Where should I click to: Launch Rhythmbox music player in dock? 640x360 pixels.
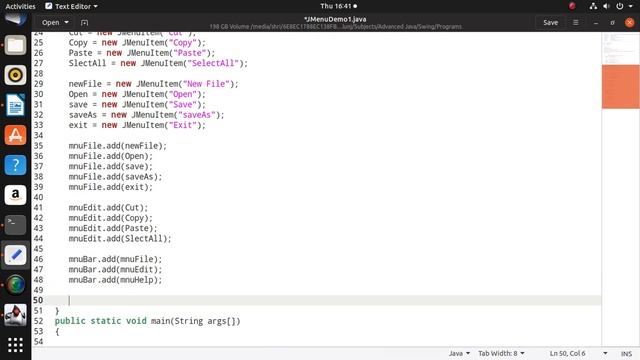click(x=15, y=75)
